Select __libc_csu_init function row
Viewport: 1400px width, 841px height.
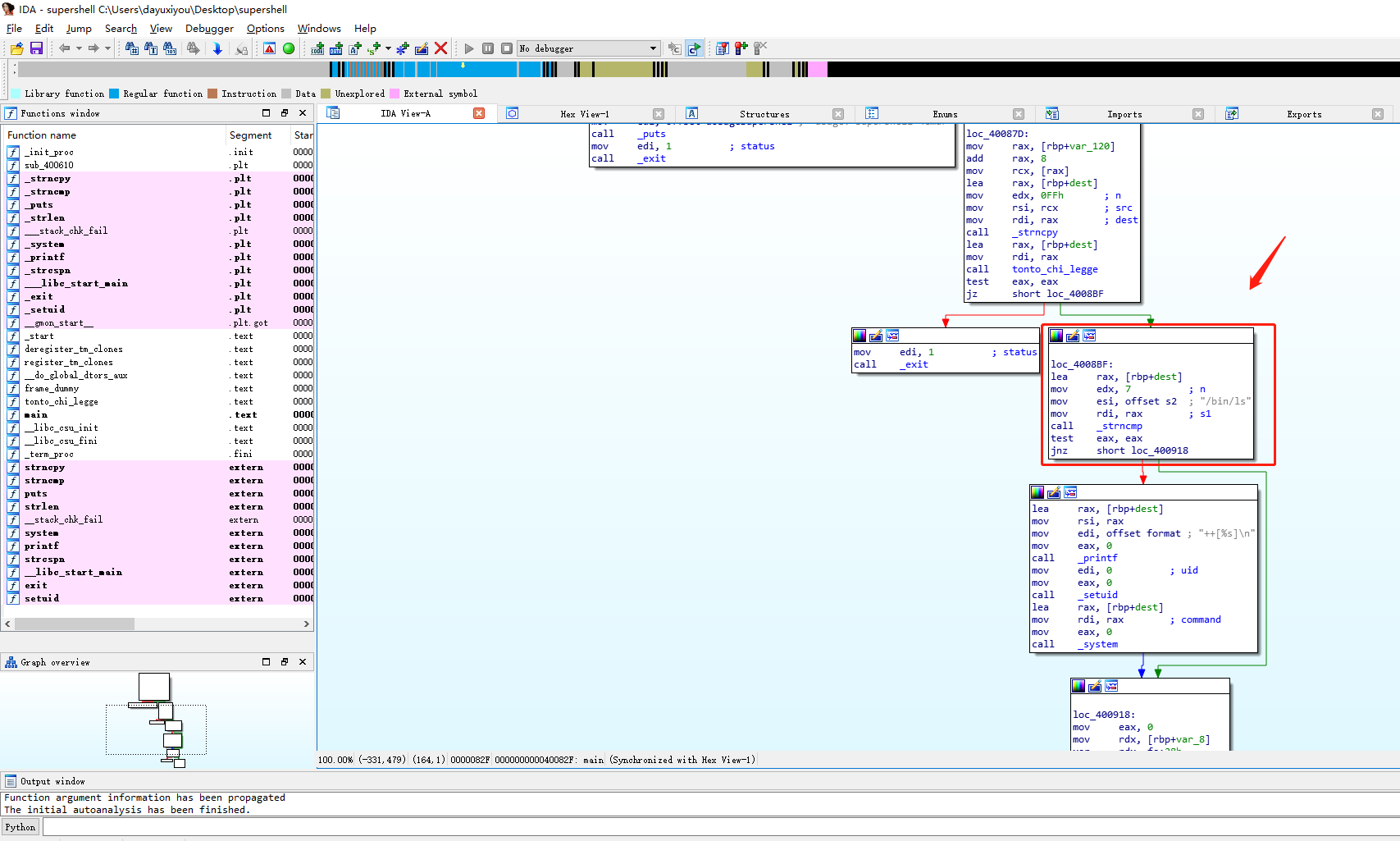coord(160,427)
